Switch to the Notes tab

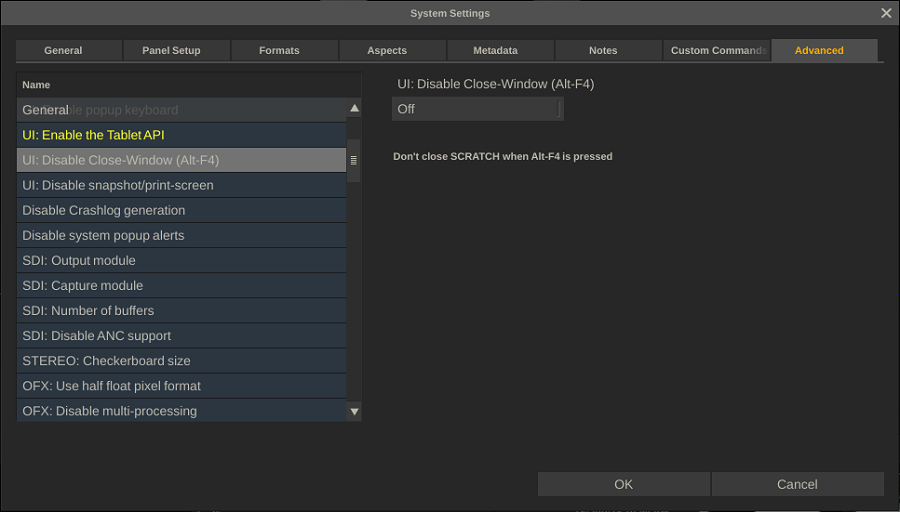coord(603,51)
